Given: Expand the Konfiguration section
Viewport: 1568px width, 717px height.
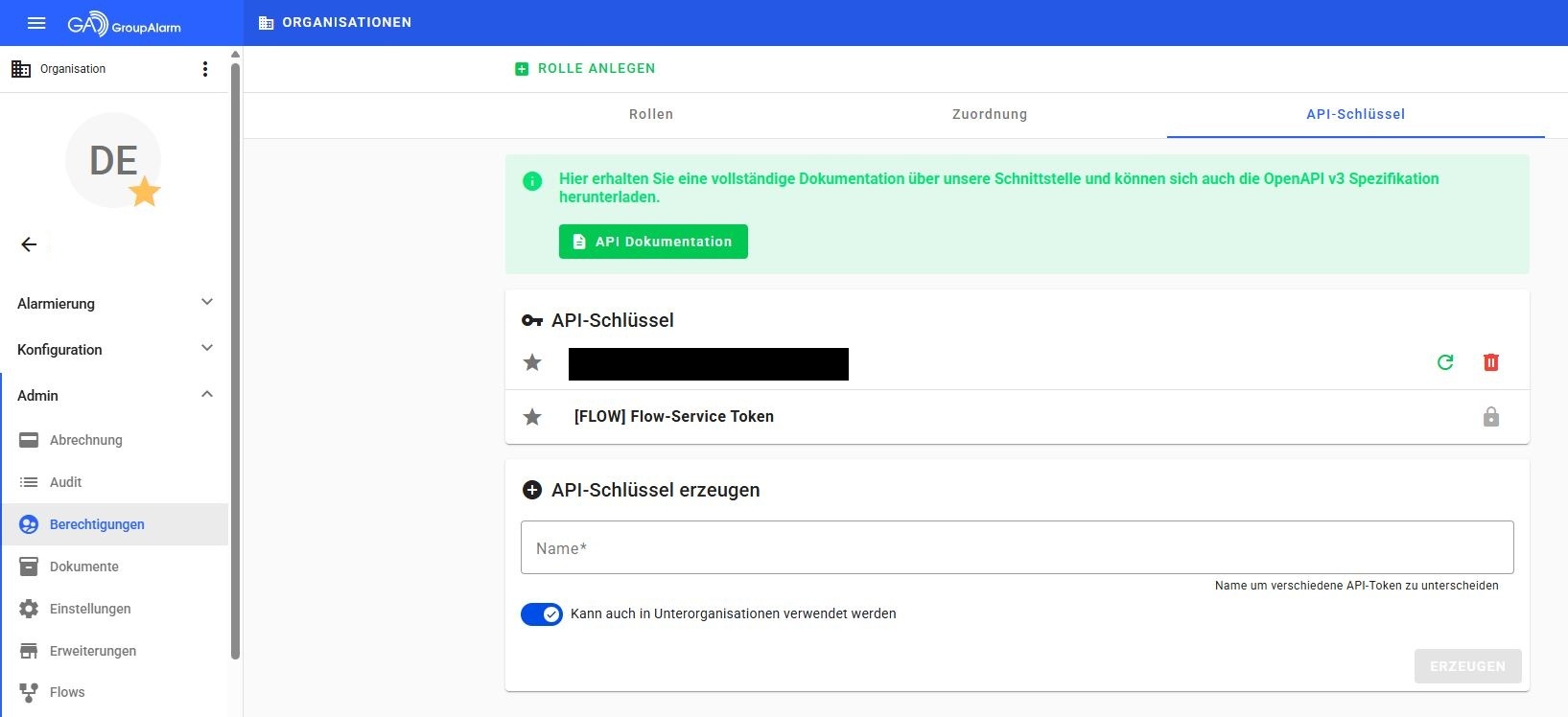Looking at the screenshot, I should pos(115,349).
